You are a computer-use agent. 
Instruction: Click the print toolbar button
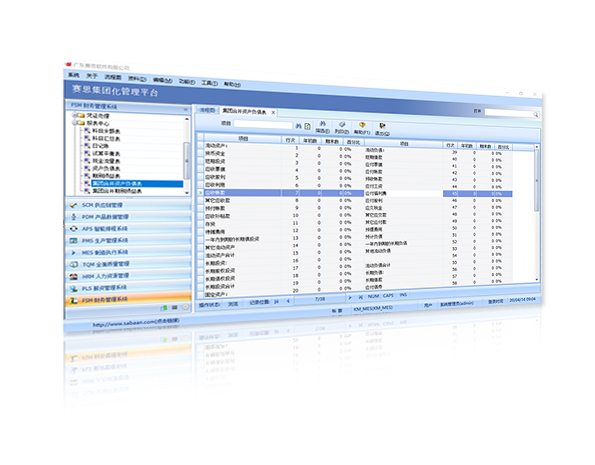click(342, 128)
